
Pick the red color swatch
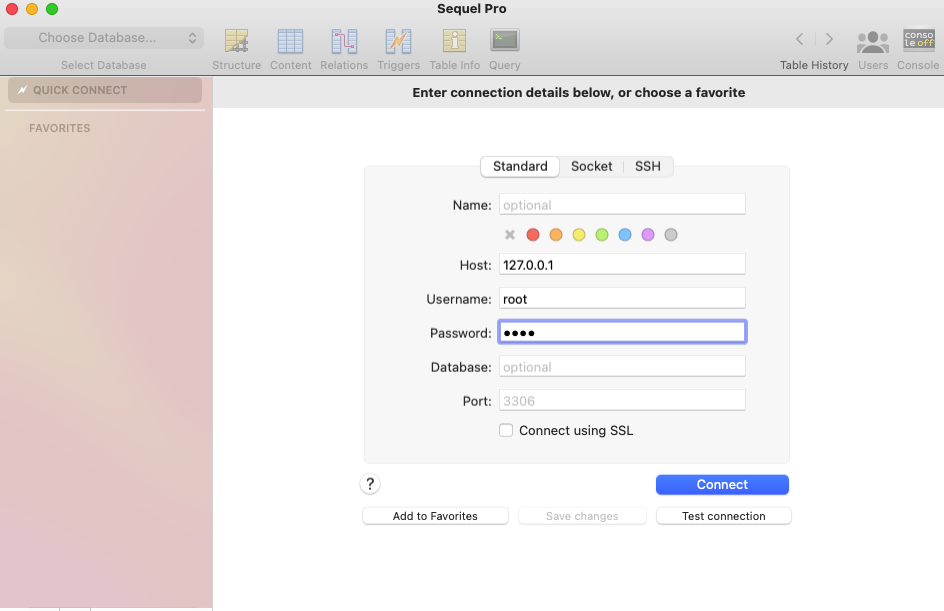[533, 235]
